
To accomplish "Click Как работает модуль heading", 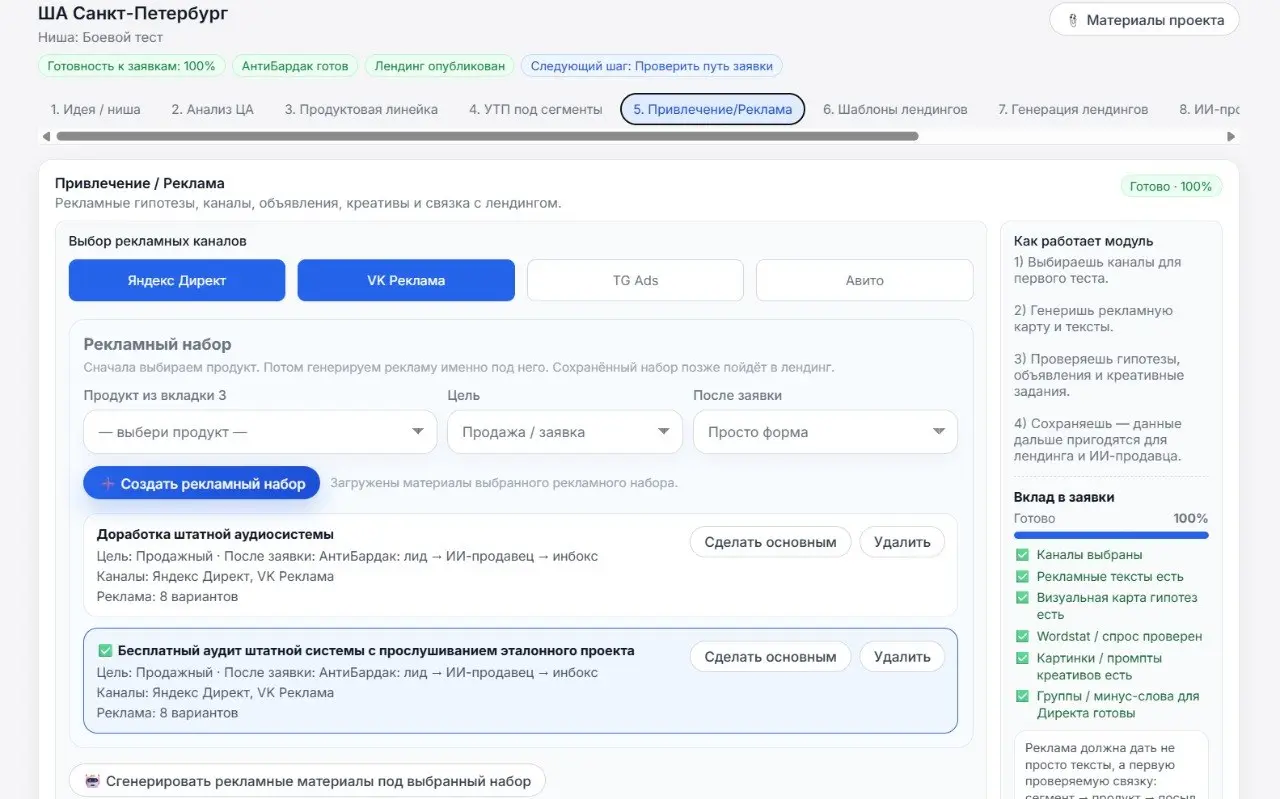I will click(1083, 241).
